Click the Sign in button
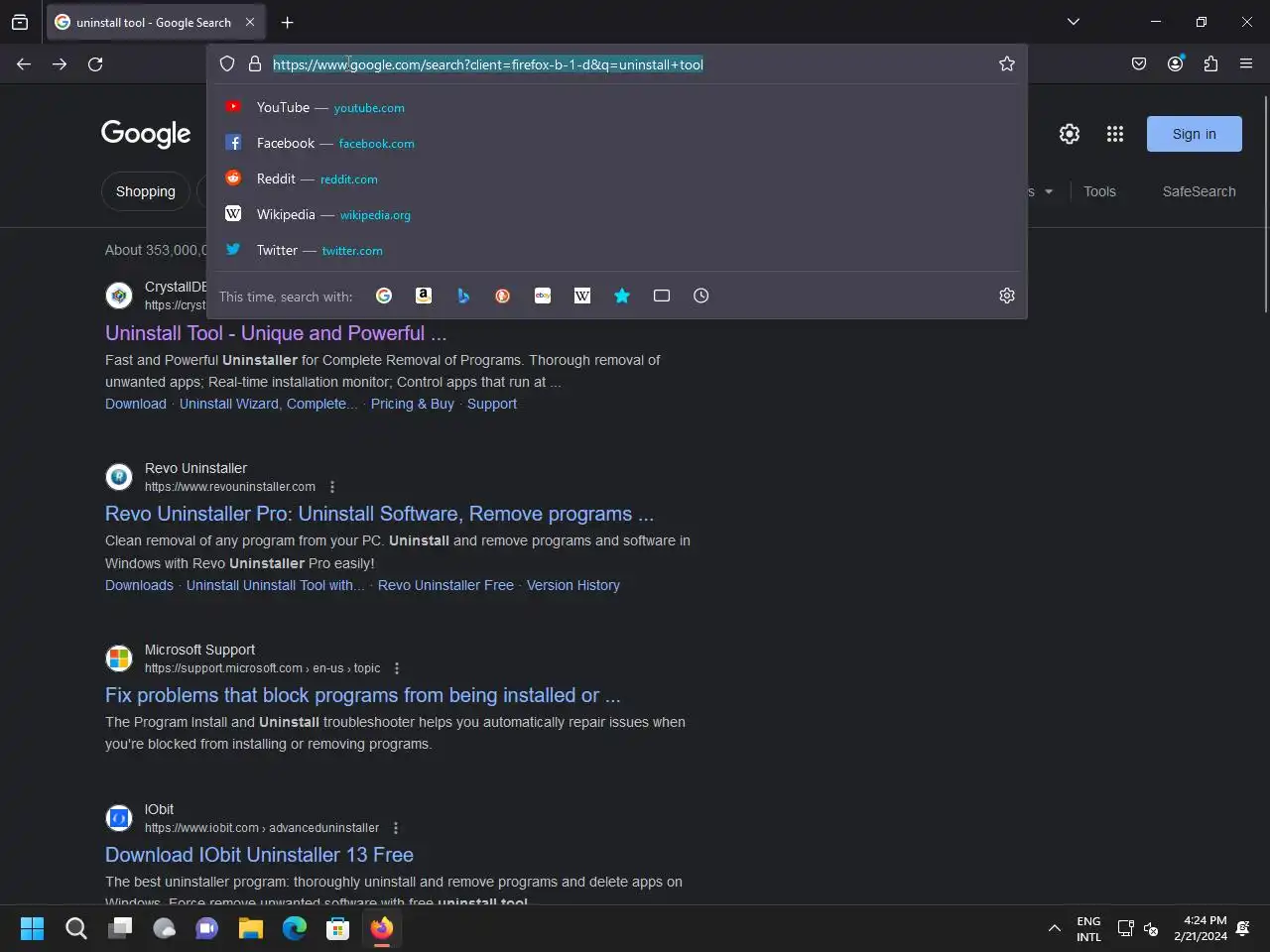The height and width of the screenshot is (952, 1270). tap(1194, 134)
